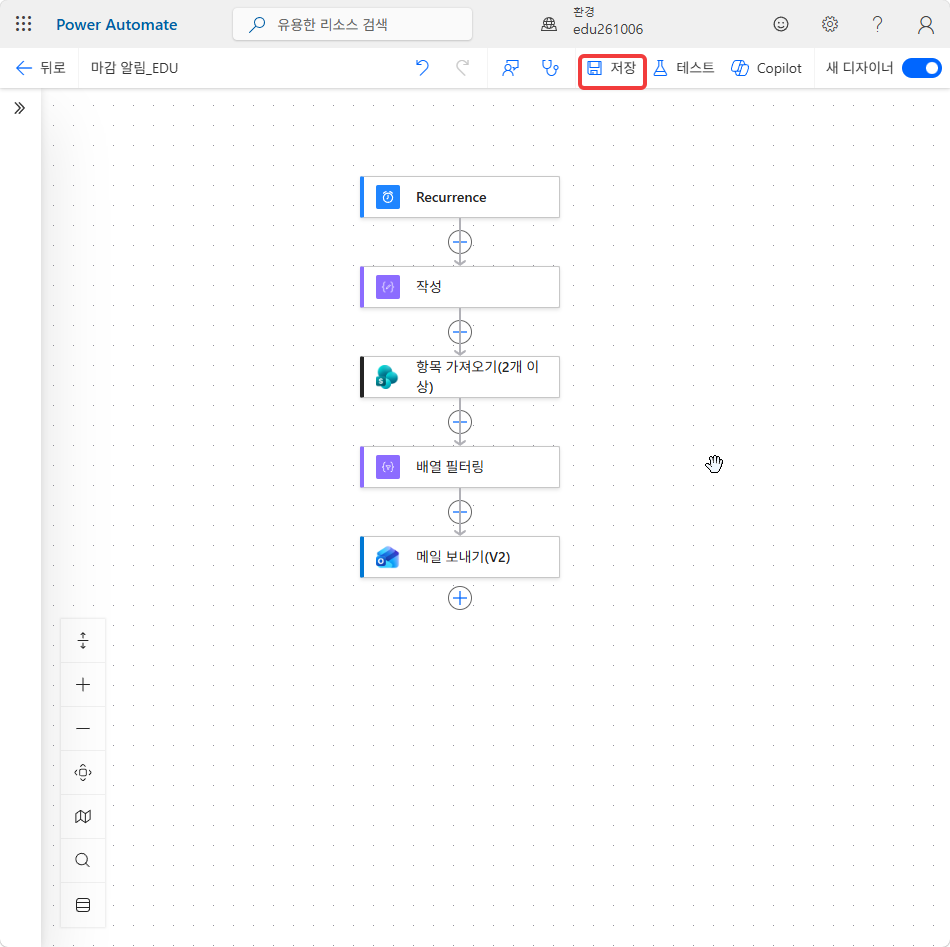
Task: Insert a step after 배열 필터링
Action: [460, 512]
